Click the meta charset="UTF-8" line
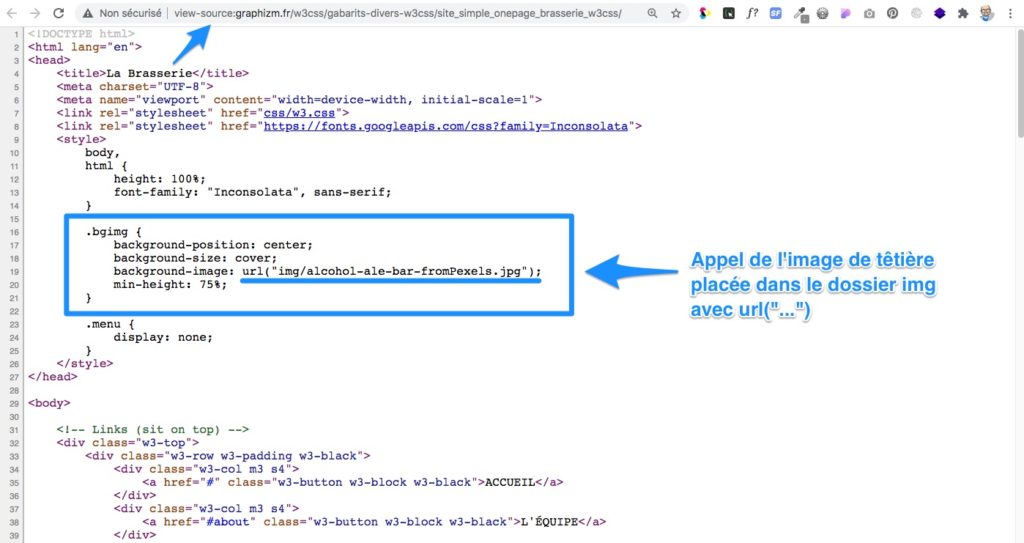 coord(135,87)
